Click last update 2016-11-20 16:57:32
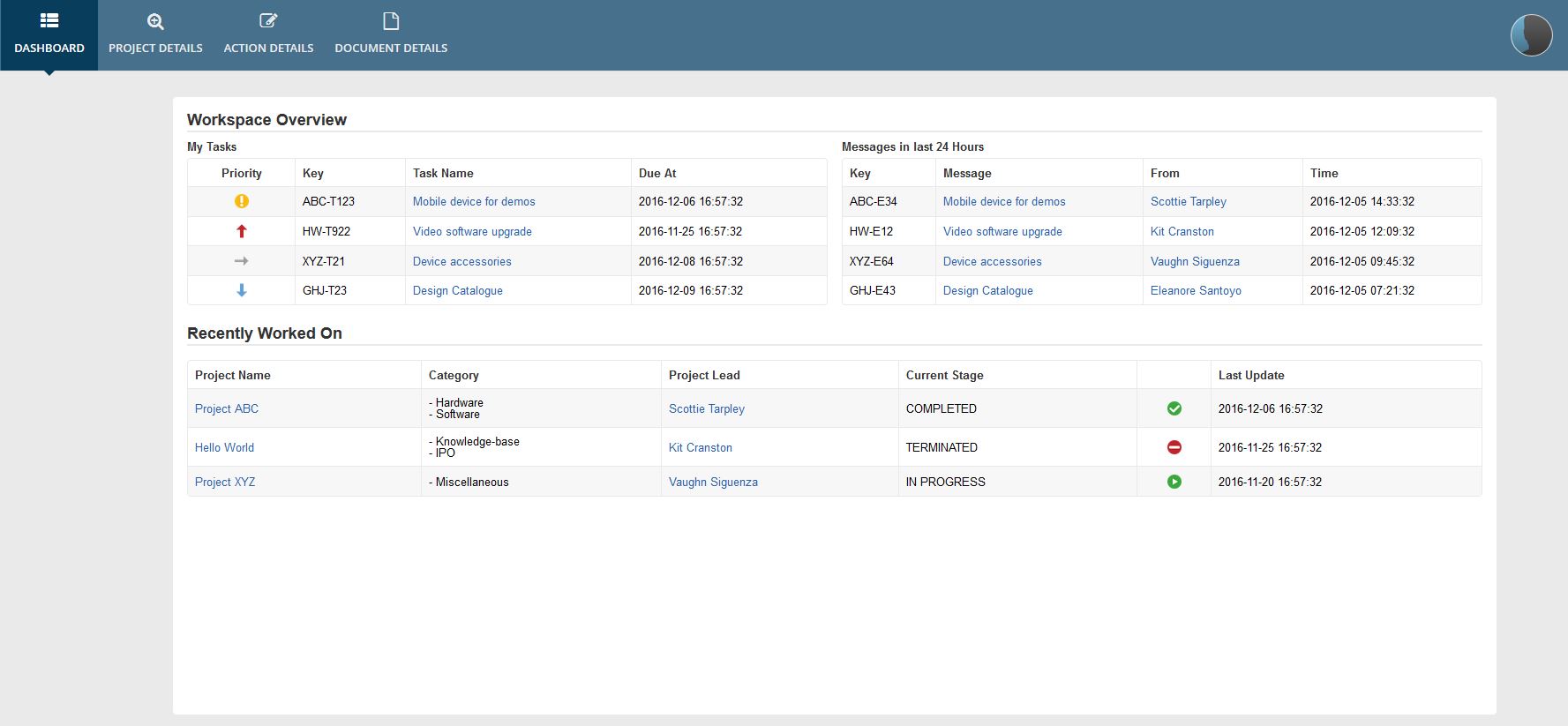 (x=1271, y=482)
